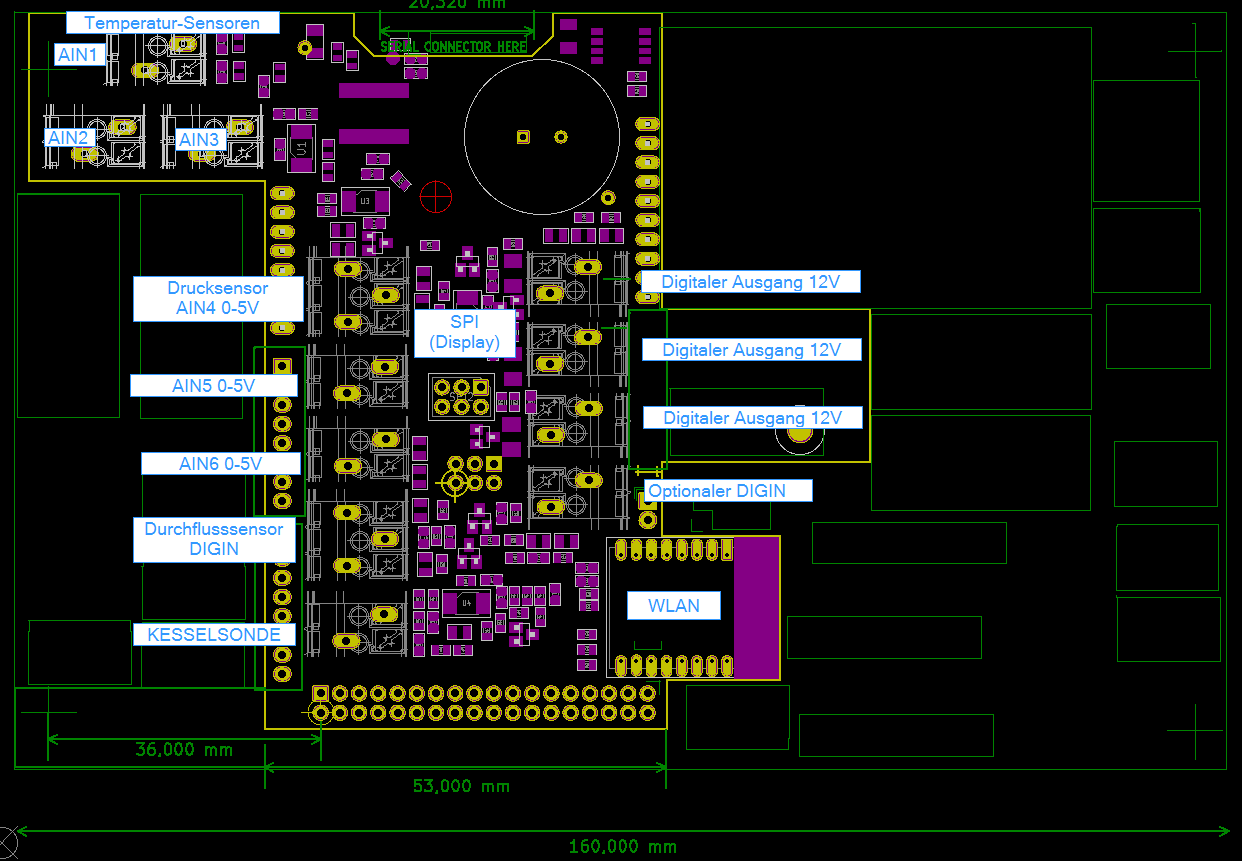Image resolution: width=1242 pixels, height=861 pixels.
Task: Click the SPI (Display) label
Action: [x=464, y=333]
